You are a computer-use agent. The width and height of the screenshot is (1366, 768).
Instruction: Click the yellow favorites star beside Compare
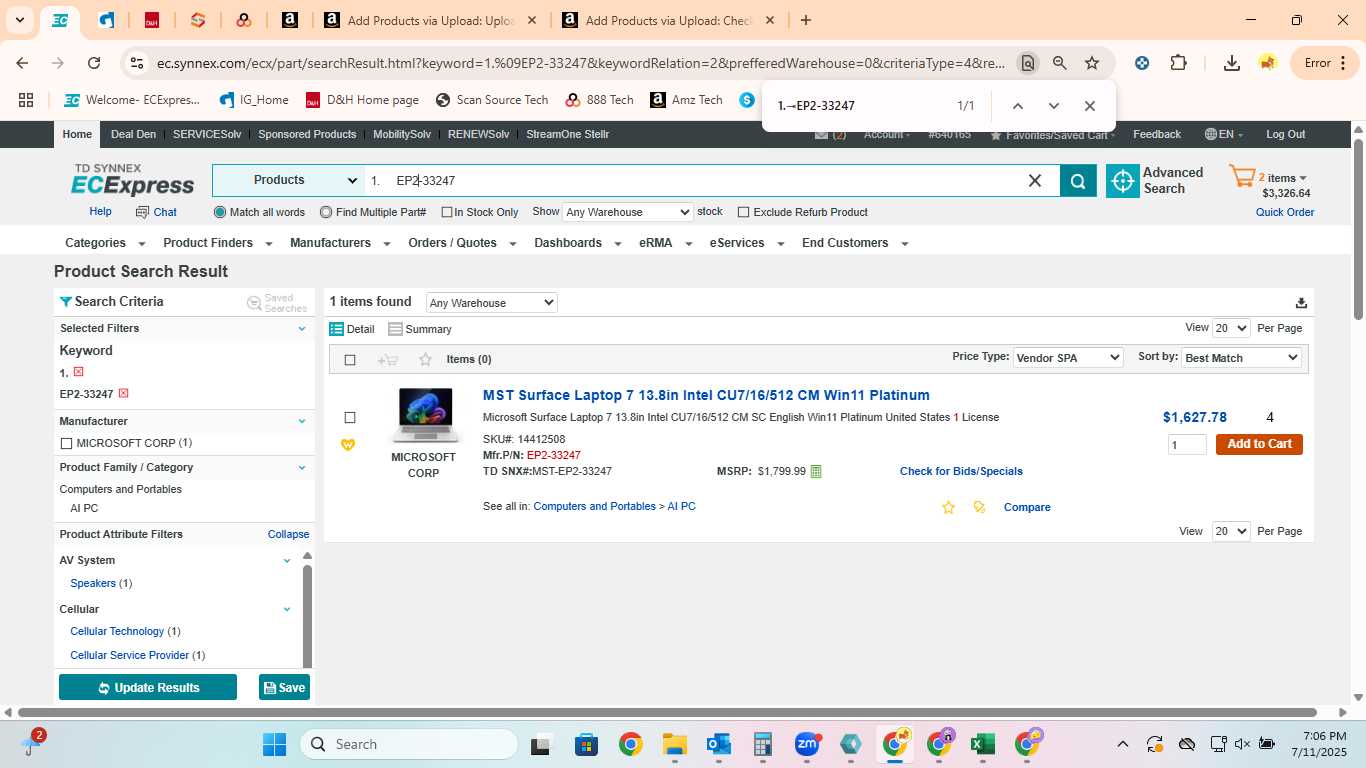pyautogui.click(x=948, y=507)
